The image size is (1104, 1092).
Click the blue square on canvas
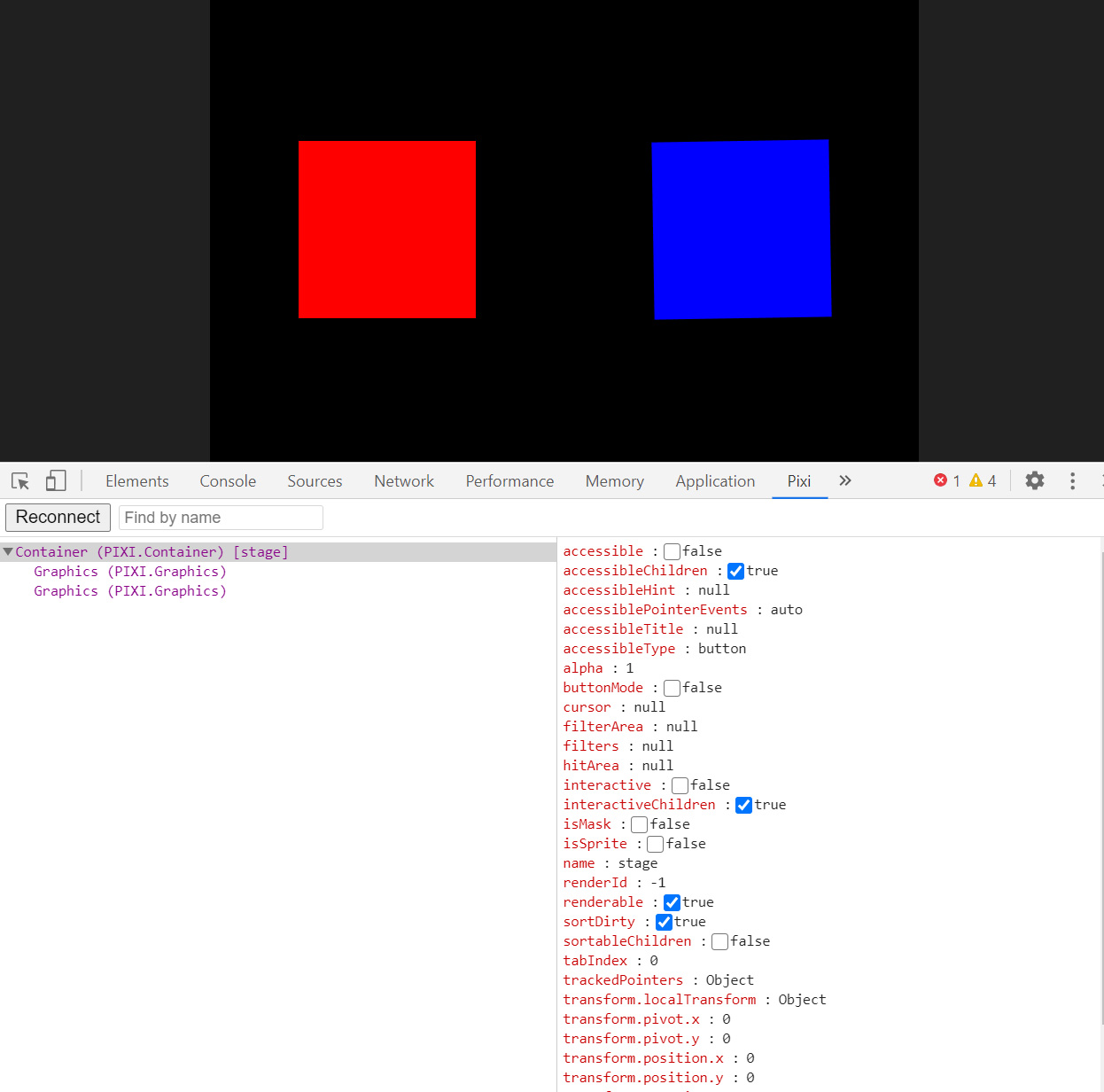tap(742, 230)
